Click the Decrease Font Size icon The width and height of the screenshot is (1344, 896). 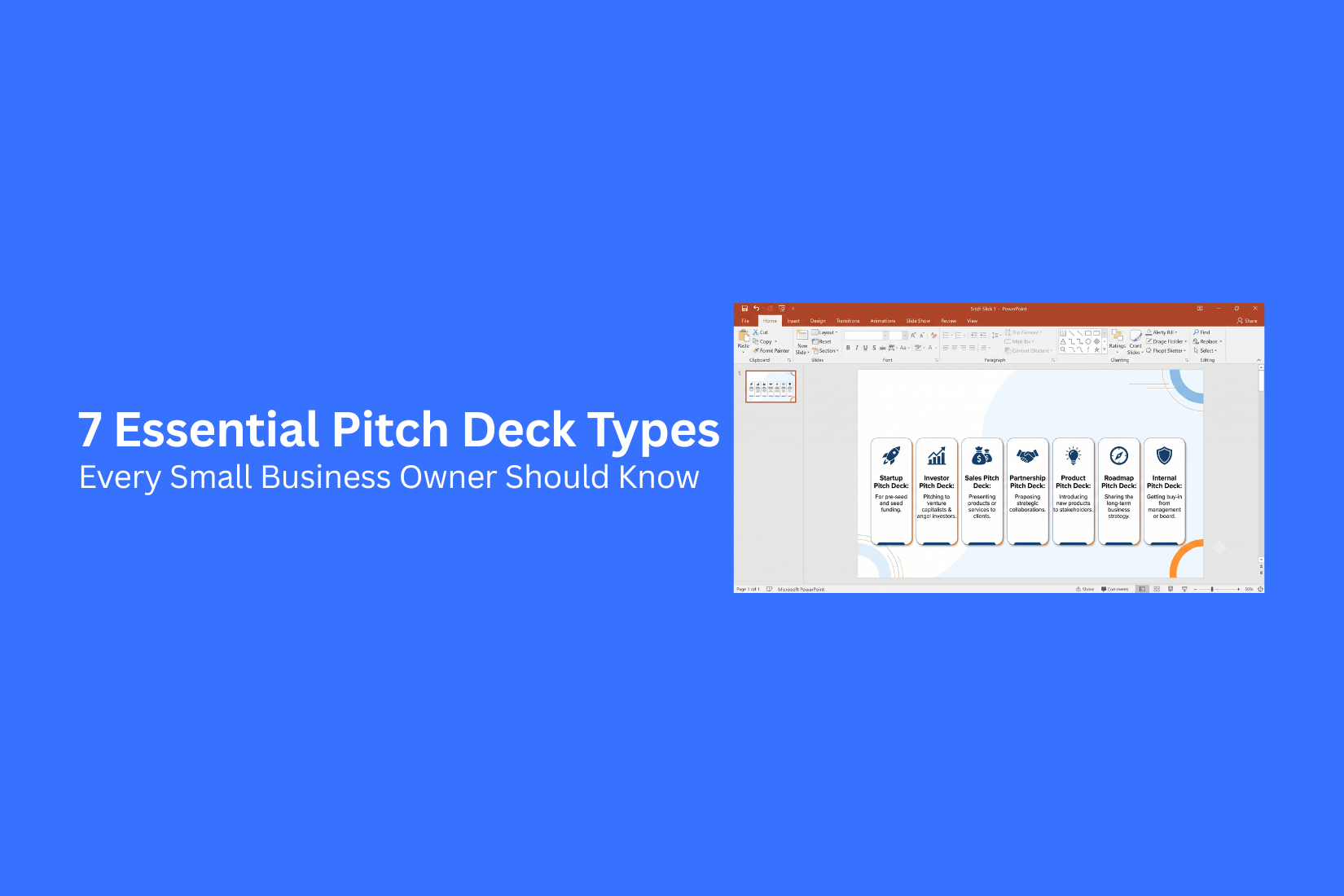(922, 336)
